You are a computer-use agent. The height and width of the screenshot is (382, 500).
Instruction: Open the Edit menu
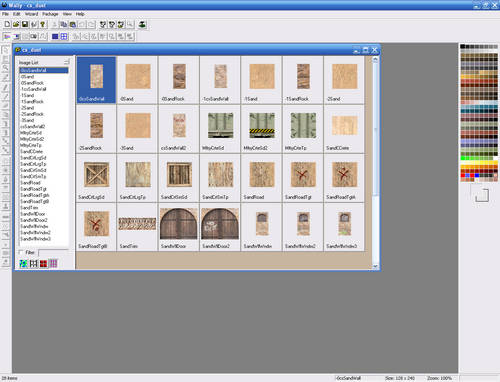tap(17, 14)
